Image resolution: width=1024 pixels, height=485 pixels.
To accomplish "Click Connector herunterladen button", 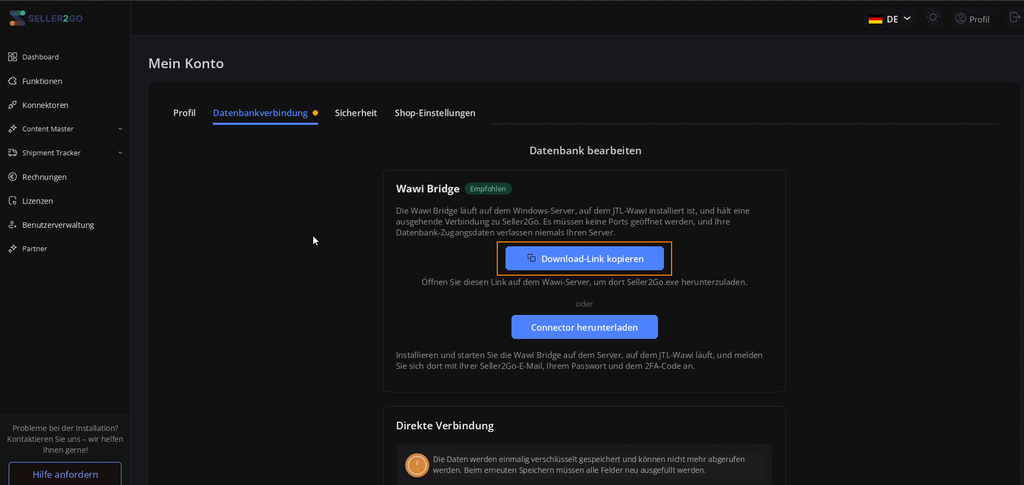I will [x=584, y=327].
